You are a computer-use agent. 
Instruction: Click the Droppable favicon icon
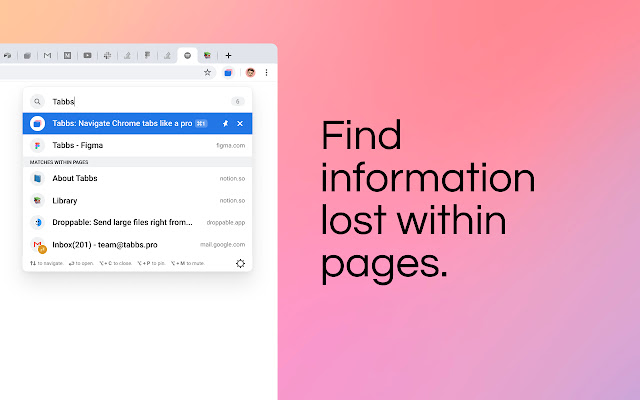point(37,222)
